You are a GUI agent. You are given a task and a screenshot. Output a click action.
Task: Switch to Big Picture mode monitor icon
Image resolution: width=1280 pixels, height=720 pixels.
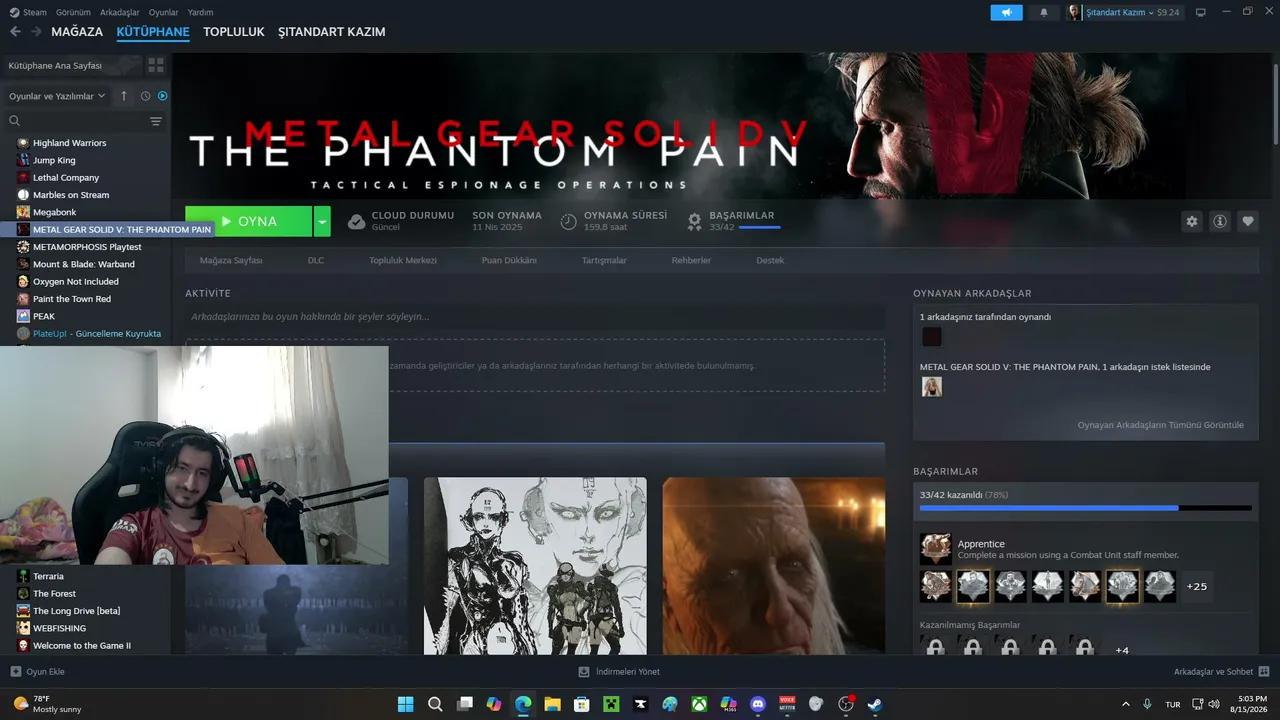pyautogui.click(x=1201, y=12)
